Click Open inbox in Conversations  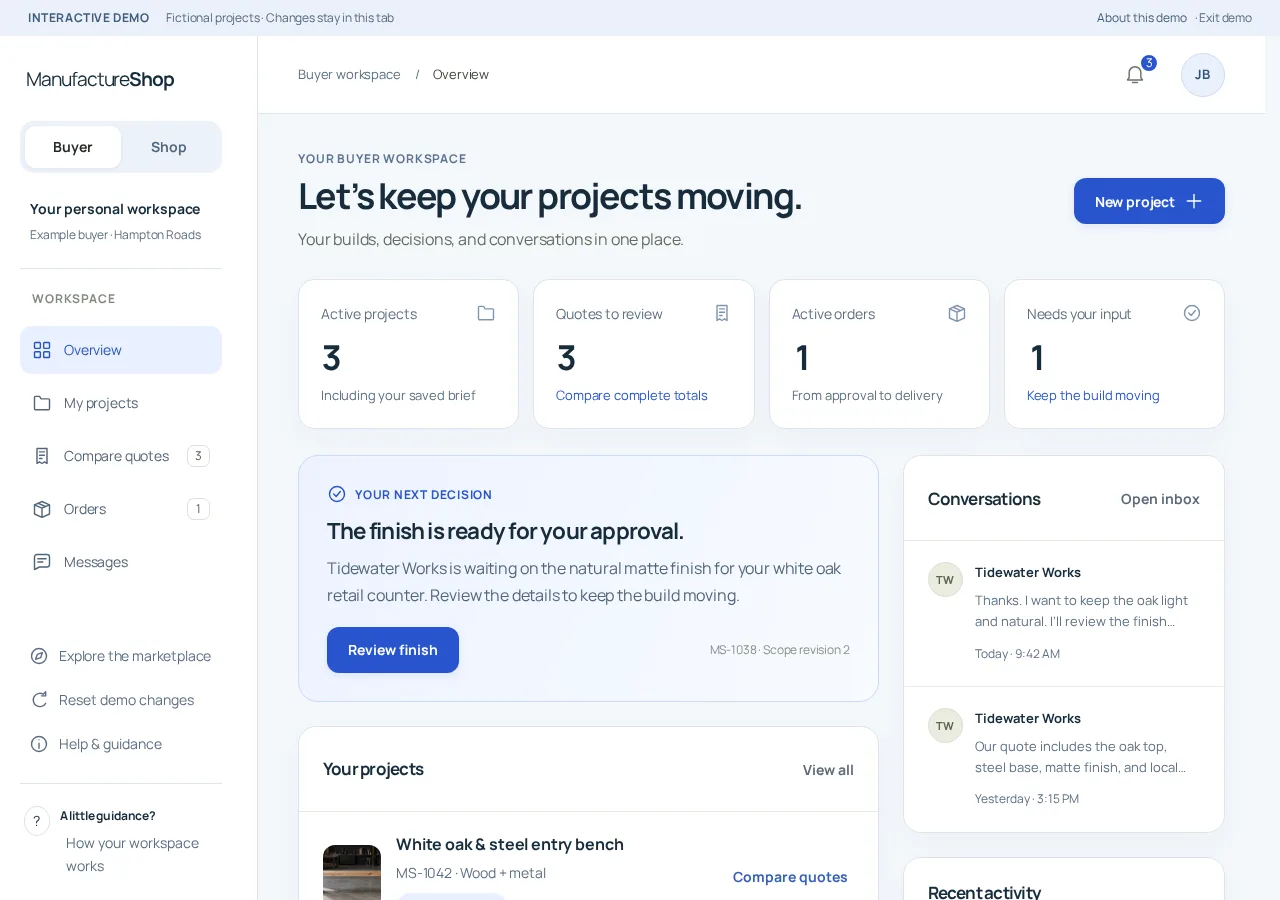click(1160, 499)
